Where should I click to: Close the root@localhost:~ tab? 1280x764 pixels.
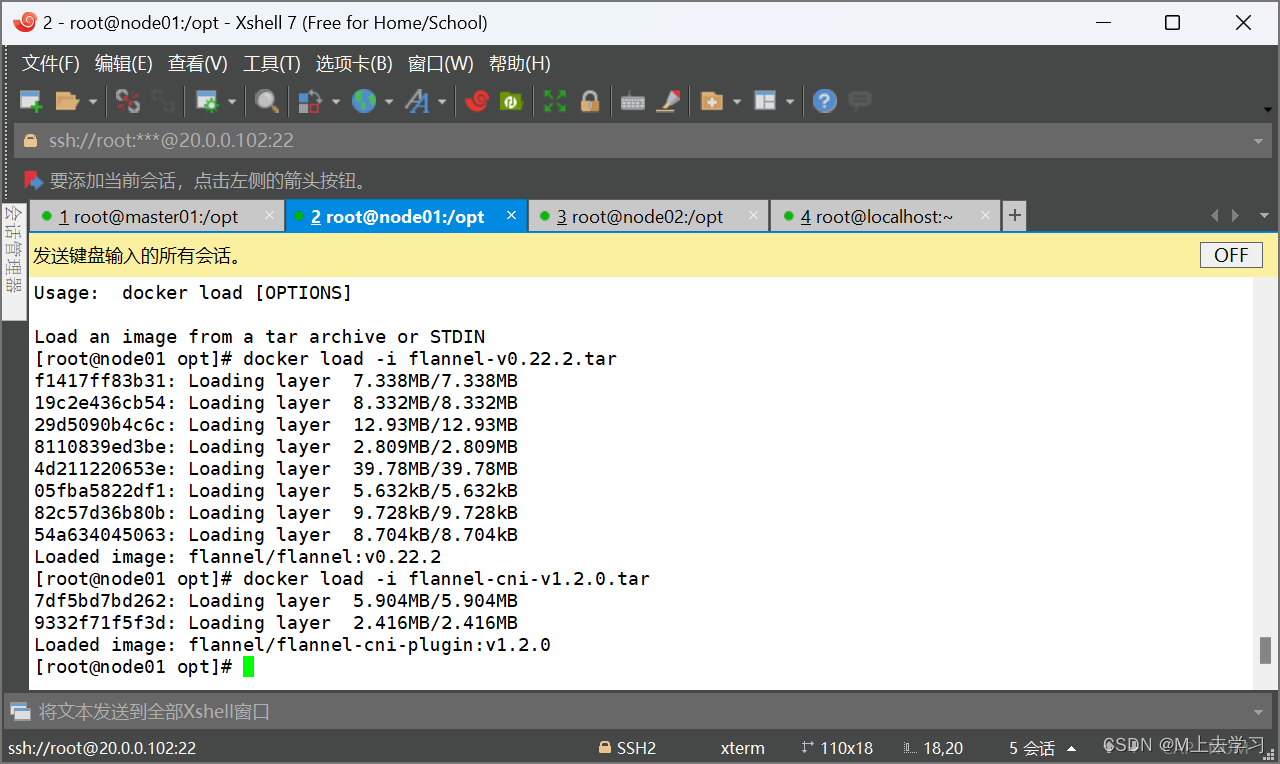[x=985, y=215]
